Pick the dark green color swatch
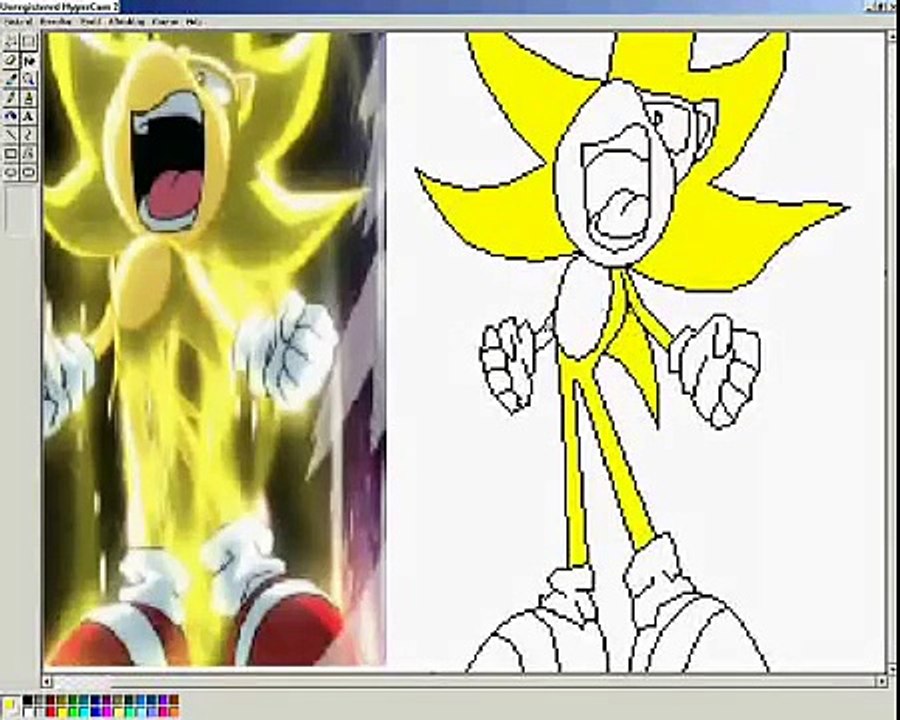The image size is (900, 720). (x=73, y=699)
